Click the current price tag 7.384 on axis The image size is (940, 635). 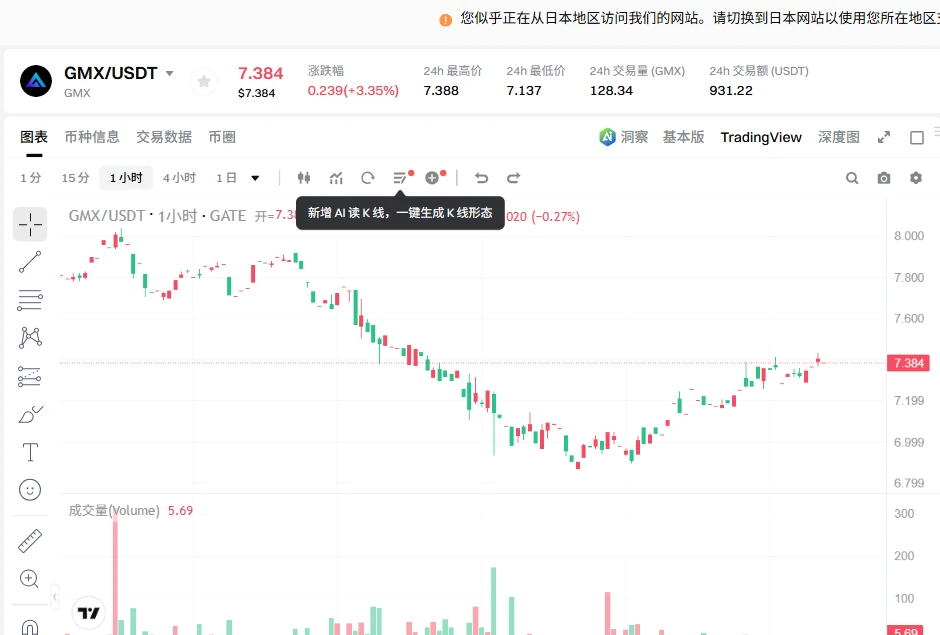point(909,363)
